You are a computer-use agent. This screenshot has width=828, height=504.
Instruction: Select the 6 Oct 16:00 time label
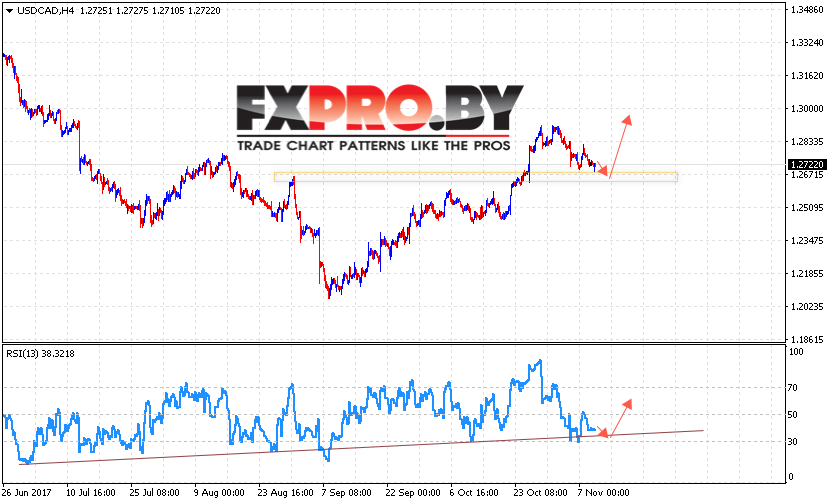click(474, 492)
